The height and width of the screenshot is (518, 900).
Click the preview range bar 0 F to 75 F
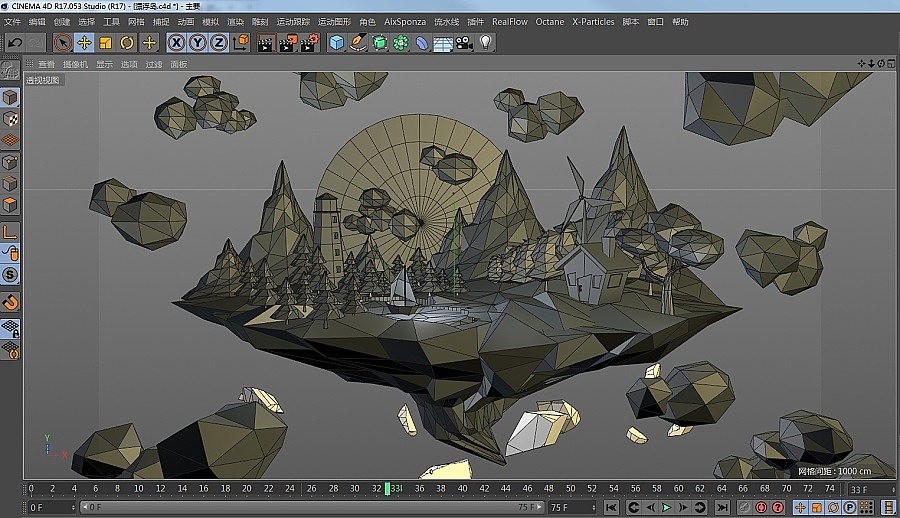pos(312,507)
